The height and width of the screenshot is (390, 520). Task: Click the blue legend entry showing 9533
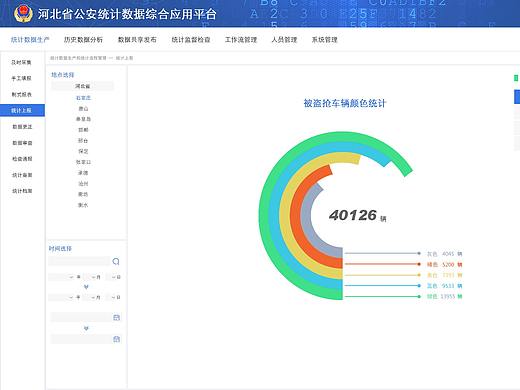tap(444, 286)
